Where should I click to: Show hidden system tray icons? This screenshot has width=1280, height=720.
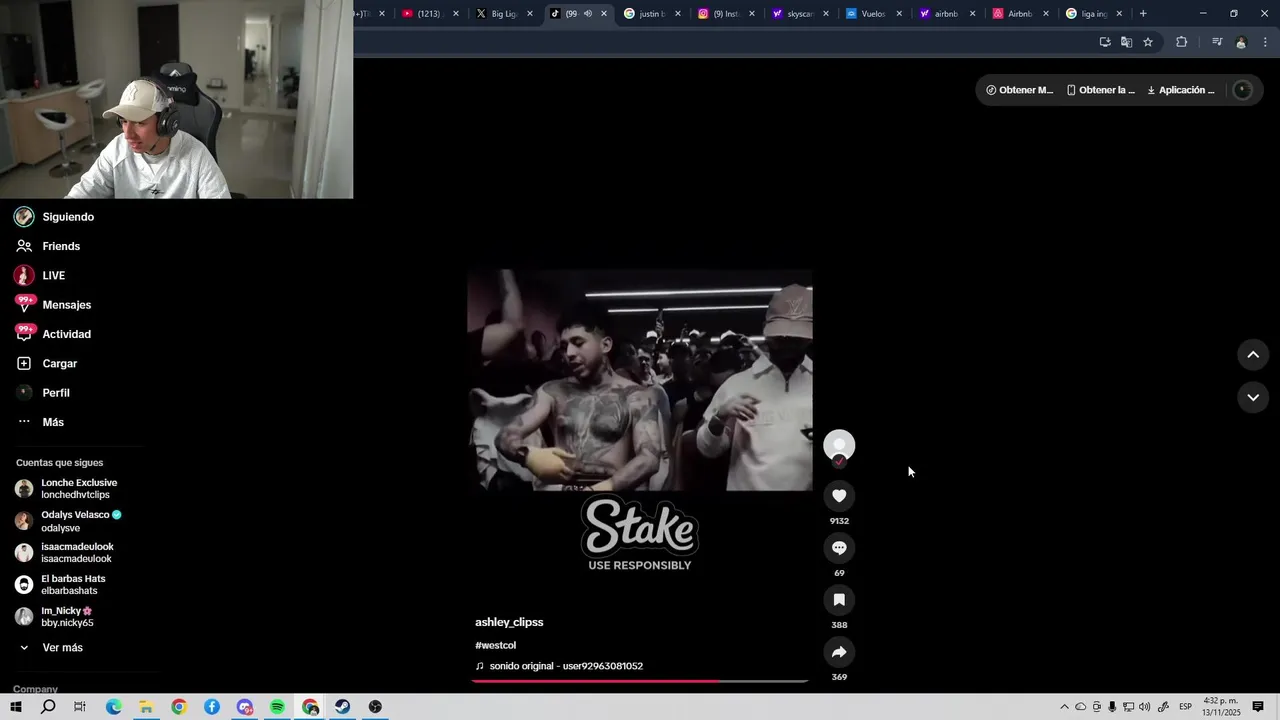tap(1064, 707)
